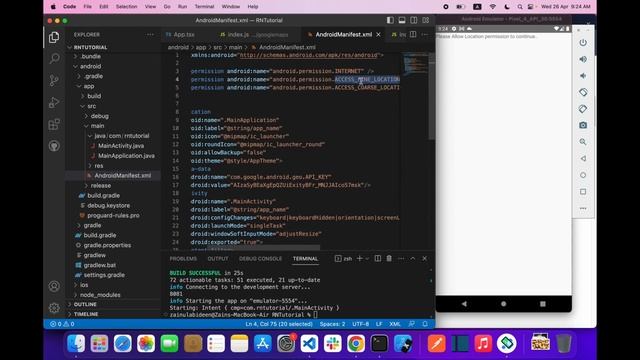Expand the TIMELINE section
The height and width of the screenshot is (360, 640).
pyautogui.click(x=86, y=314)
